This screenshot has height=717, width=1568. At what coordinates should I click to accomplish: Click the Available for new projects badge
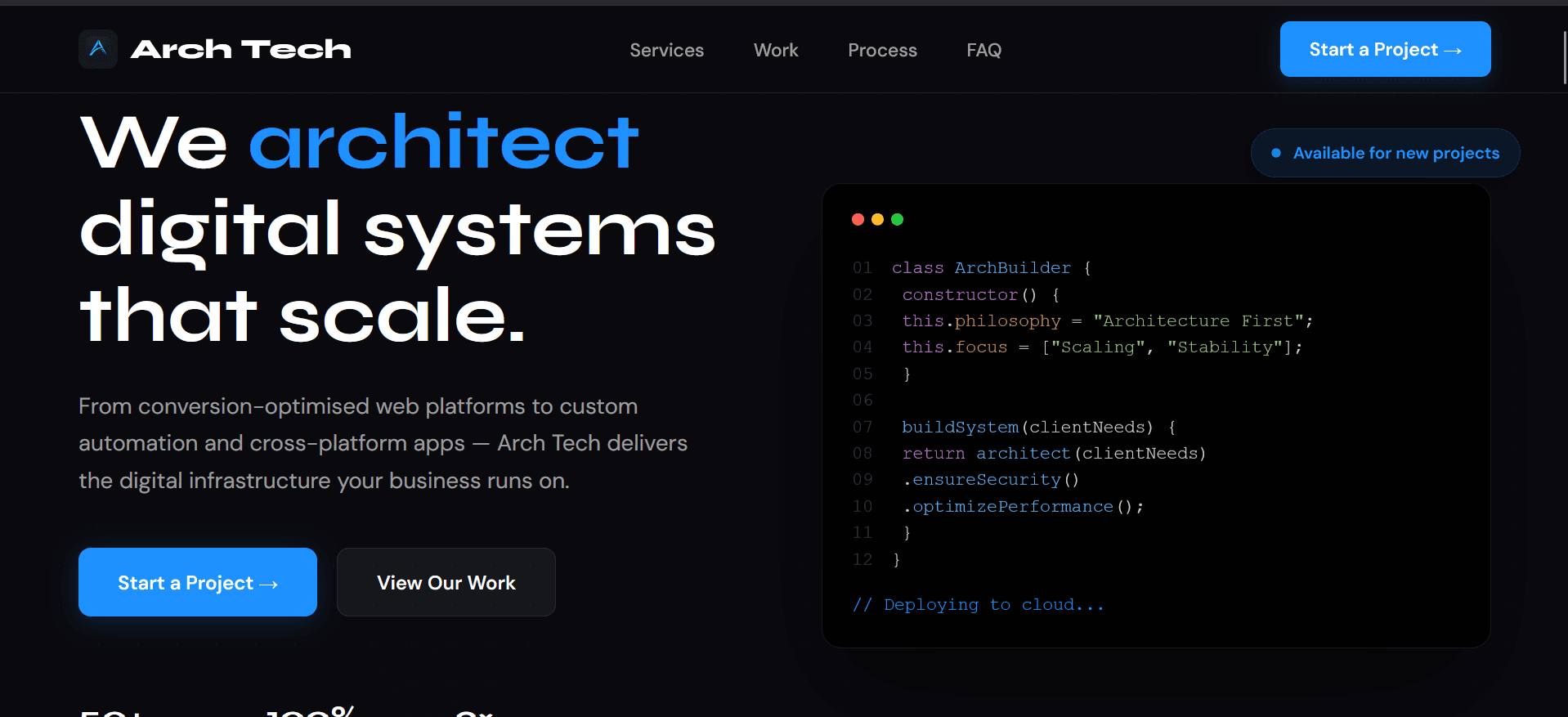click(x=1385, y=153)
